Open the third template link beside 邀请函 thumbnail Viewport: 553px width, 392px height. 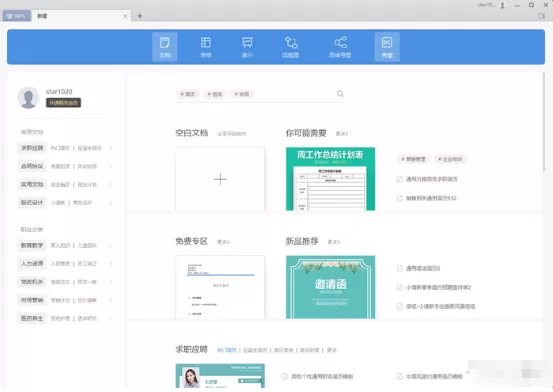click(436, 307)
